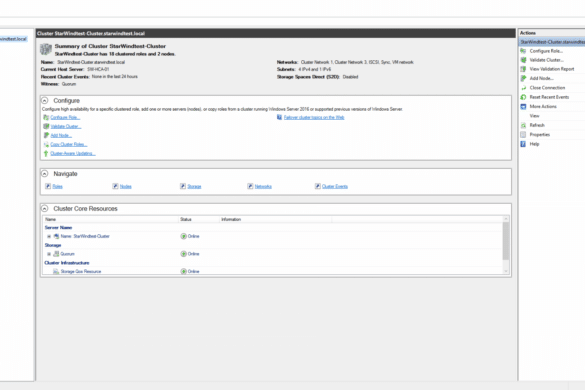The image size is (585, 390).
Task: Click the 'Actions' pane title
Action: point(528,33)
